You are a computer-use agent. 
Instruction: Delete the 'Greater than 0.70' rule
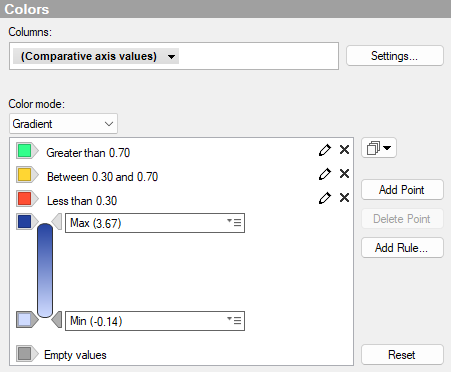[344, 150]
